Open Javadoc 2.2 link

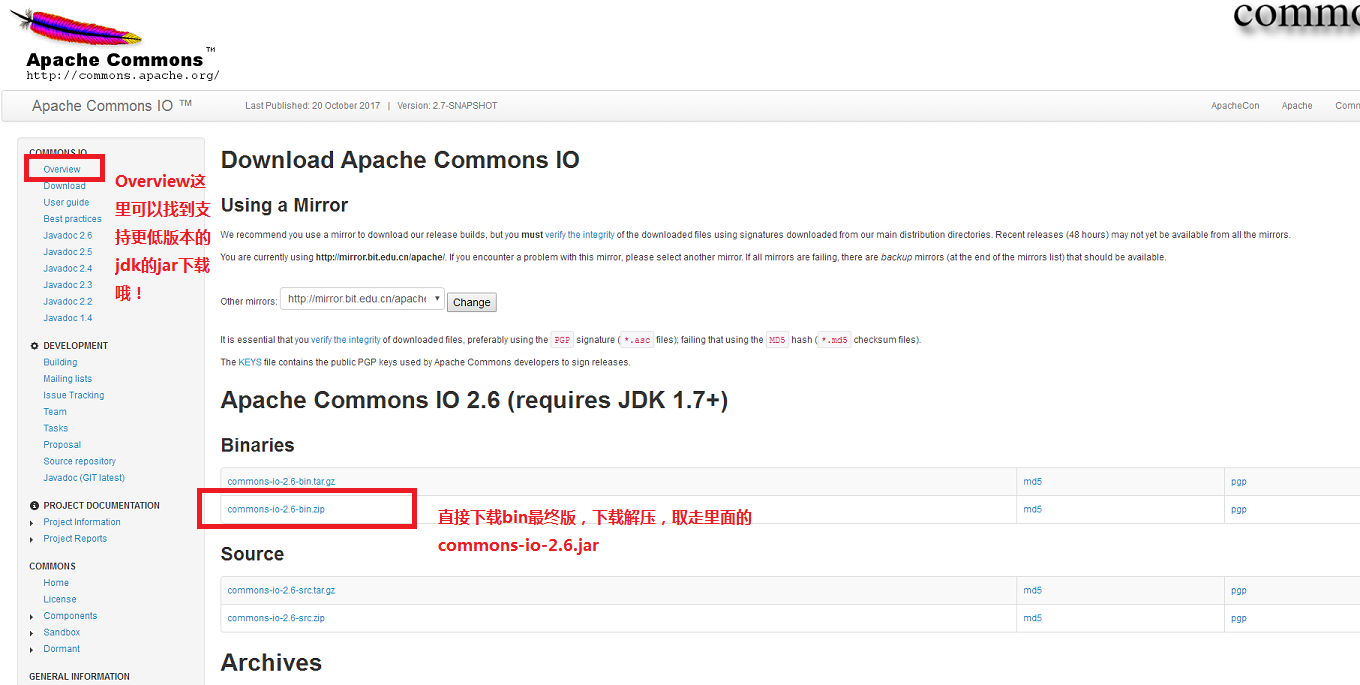(67, 302)
